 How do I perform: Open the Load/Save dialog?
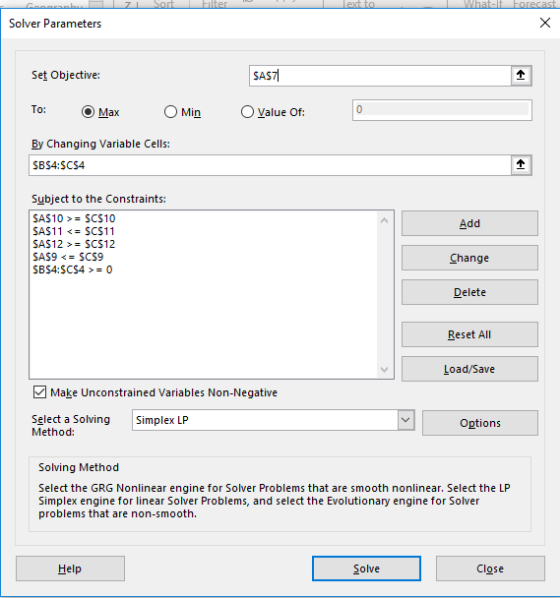[470, 369]
